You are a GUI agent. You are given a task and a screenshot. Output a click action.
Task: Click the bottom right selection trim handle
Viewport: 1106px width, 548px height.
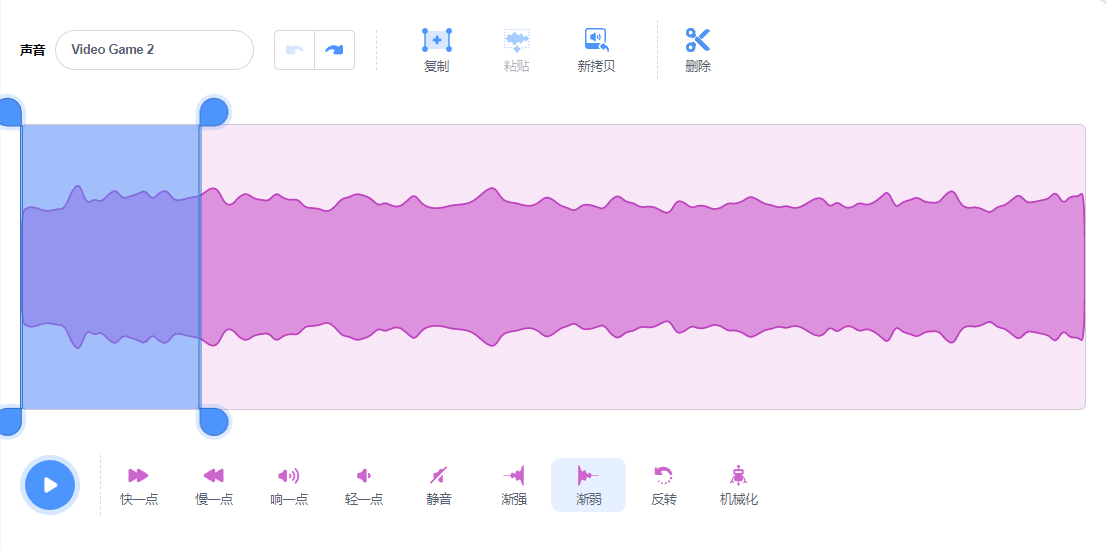(x=214, y=422)
